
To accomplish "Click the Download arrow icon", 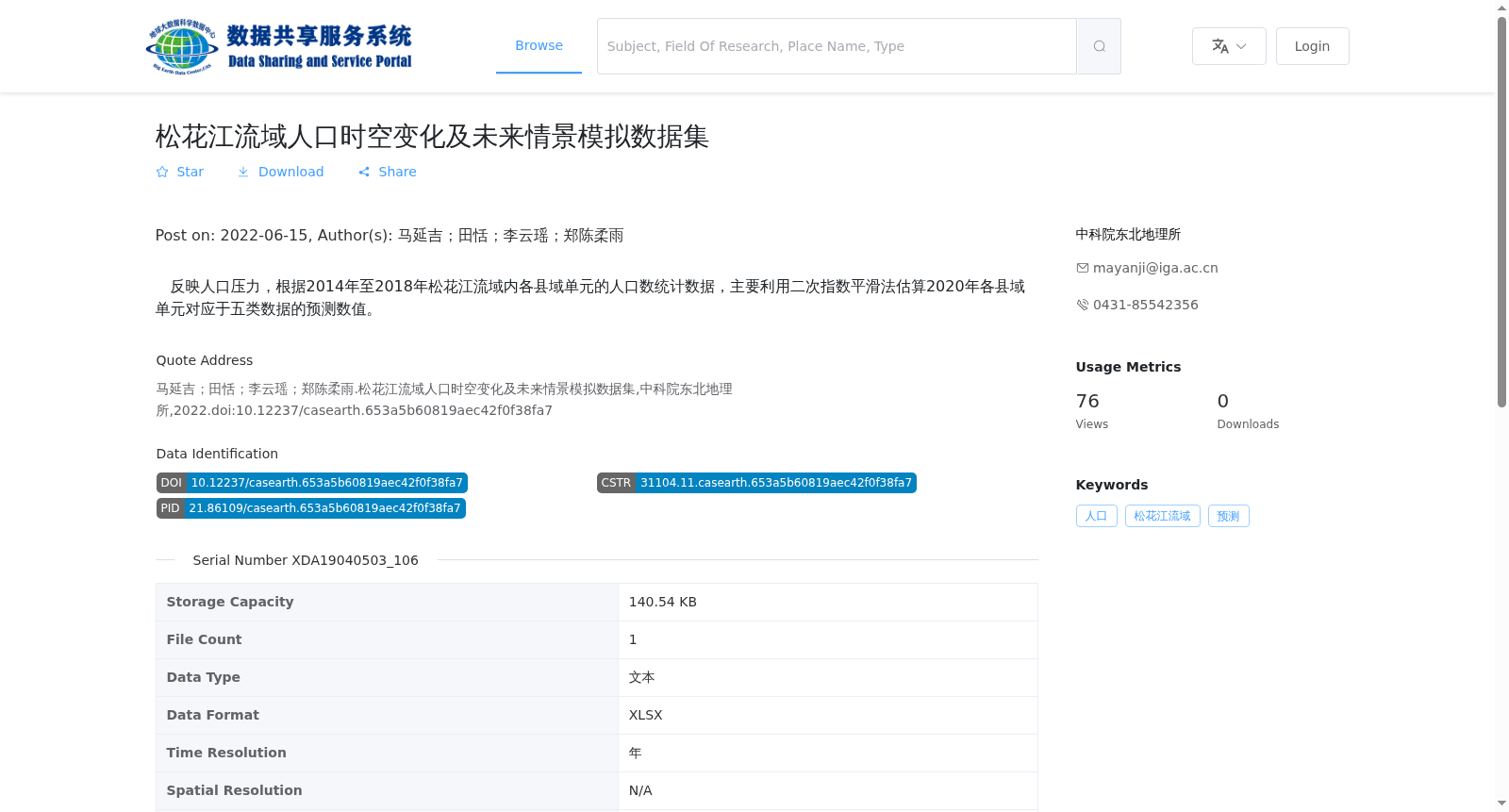I will pos(243,172).
